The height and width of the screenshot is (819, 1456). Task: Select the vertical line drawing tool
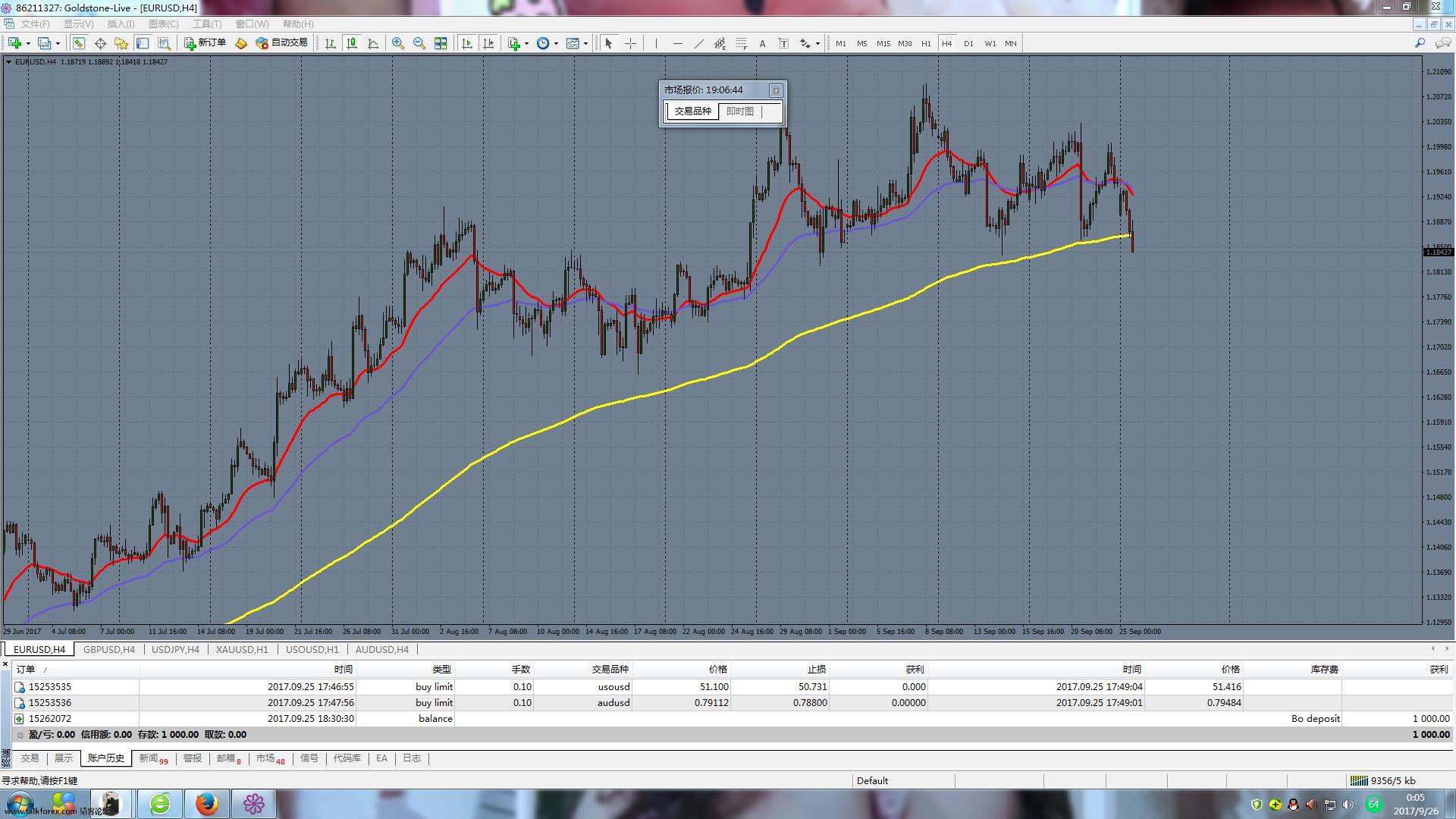pyautogui.click(x=656, y=43)
